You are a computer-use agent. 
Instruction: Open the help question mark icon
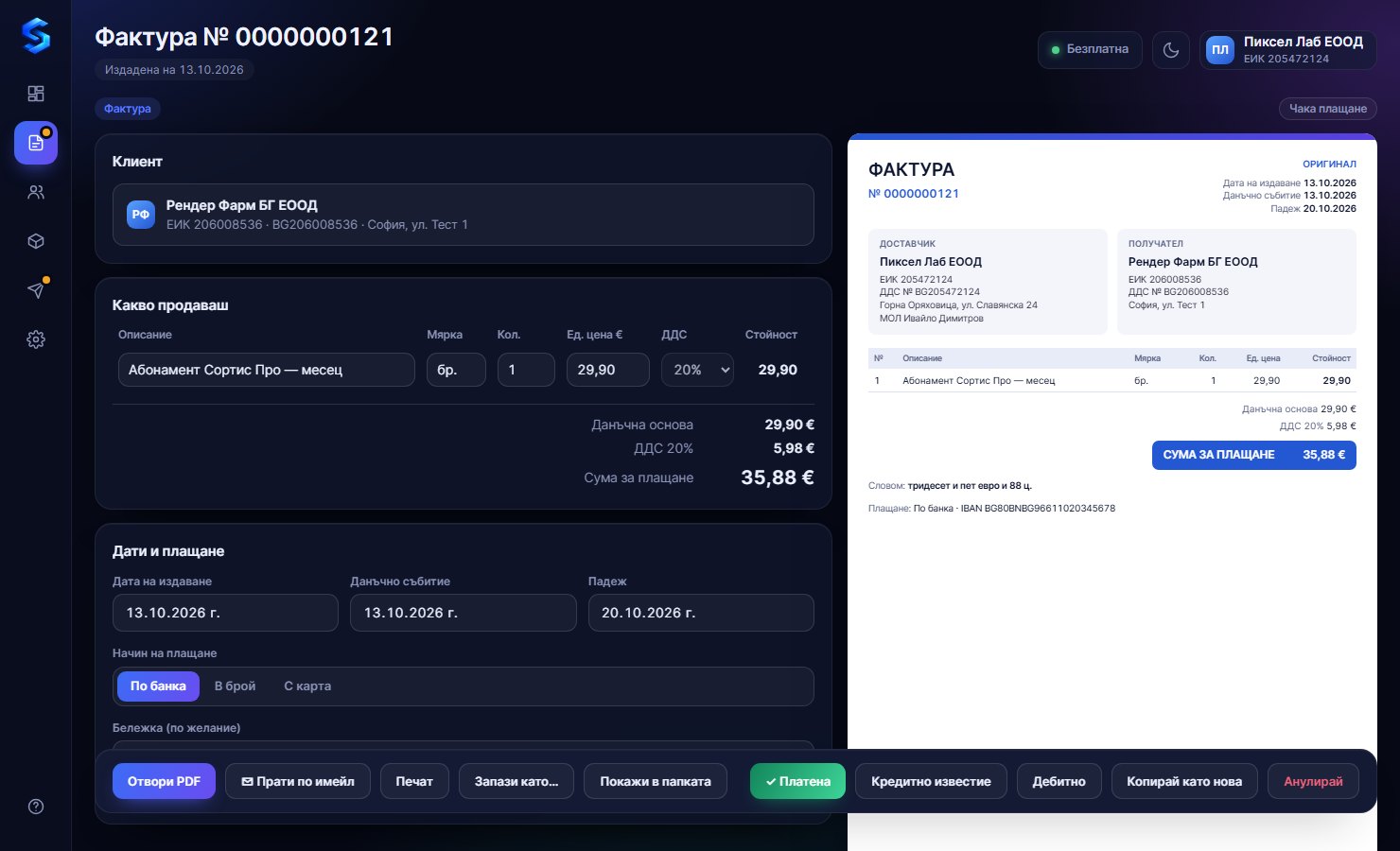pyautogui.click(x=36, y=807)
